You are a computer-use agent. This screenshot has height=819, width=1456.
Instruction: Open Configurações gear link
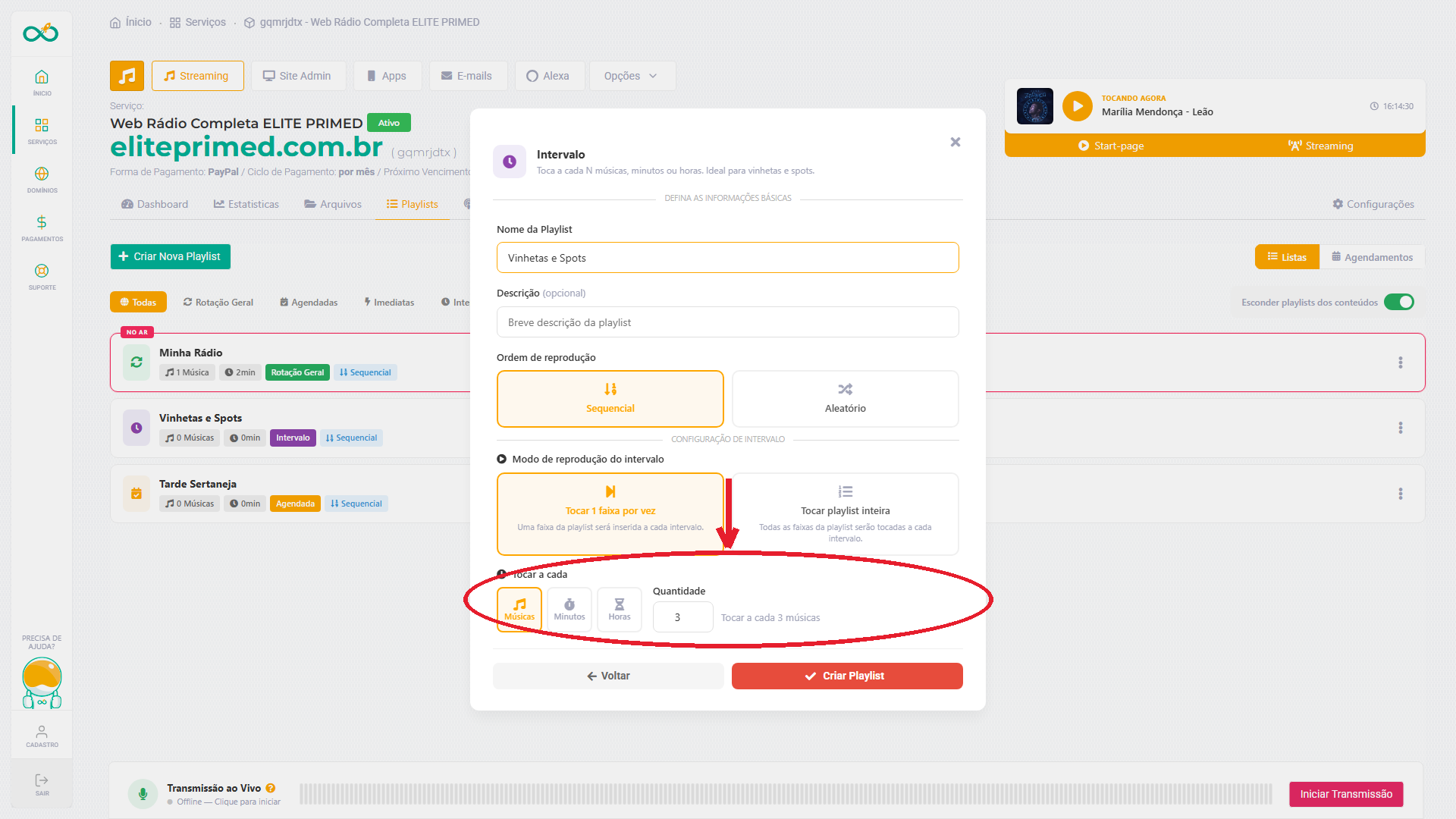(x=1373, y=204)
